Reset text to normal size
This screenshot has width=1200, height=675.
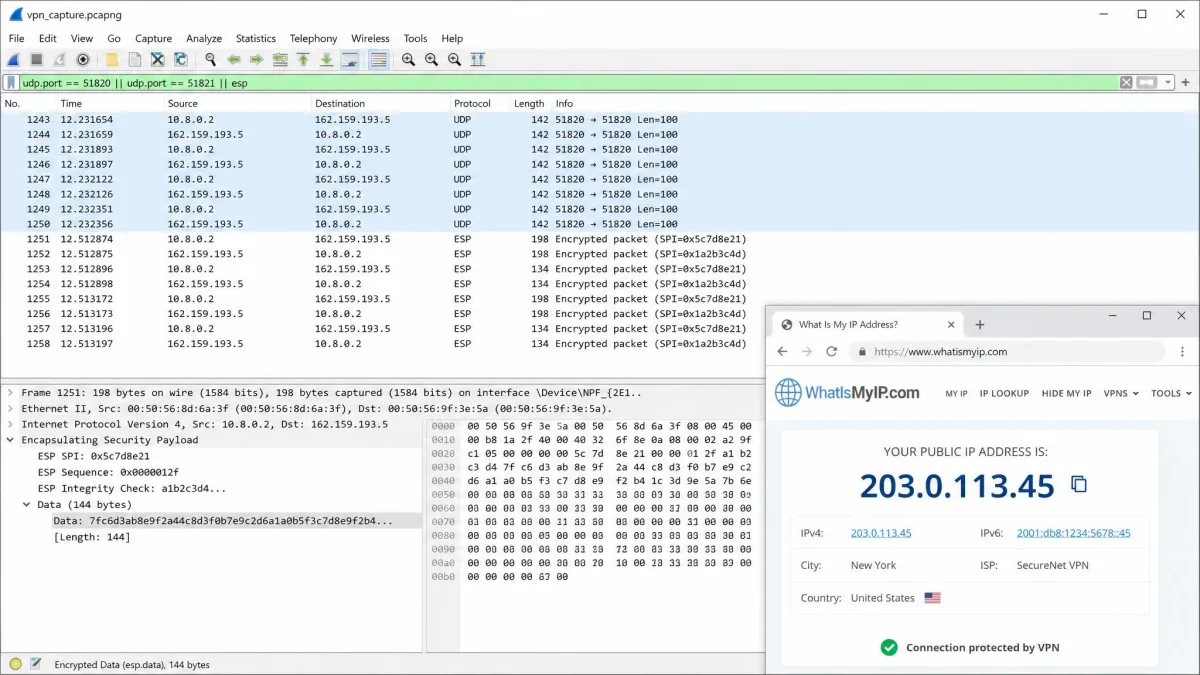point(454,60)
